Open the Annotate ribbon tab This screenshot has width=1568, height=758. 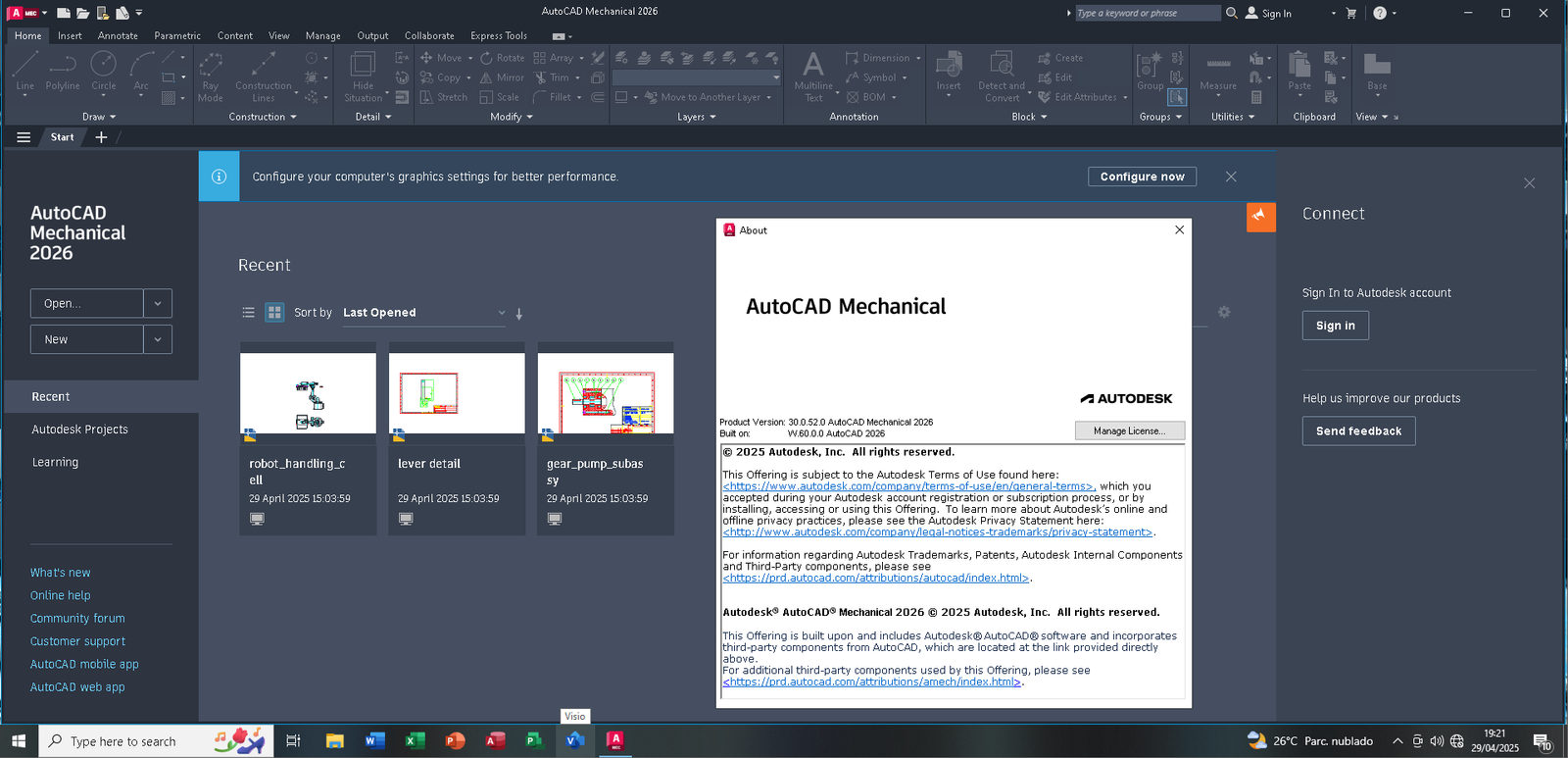(118, 35)
